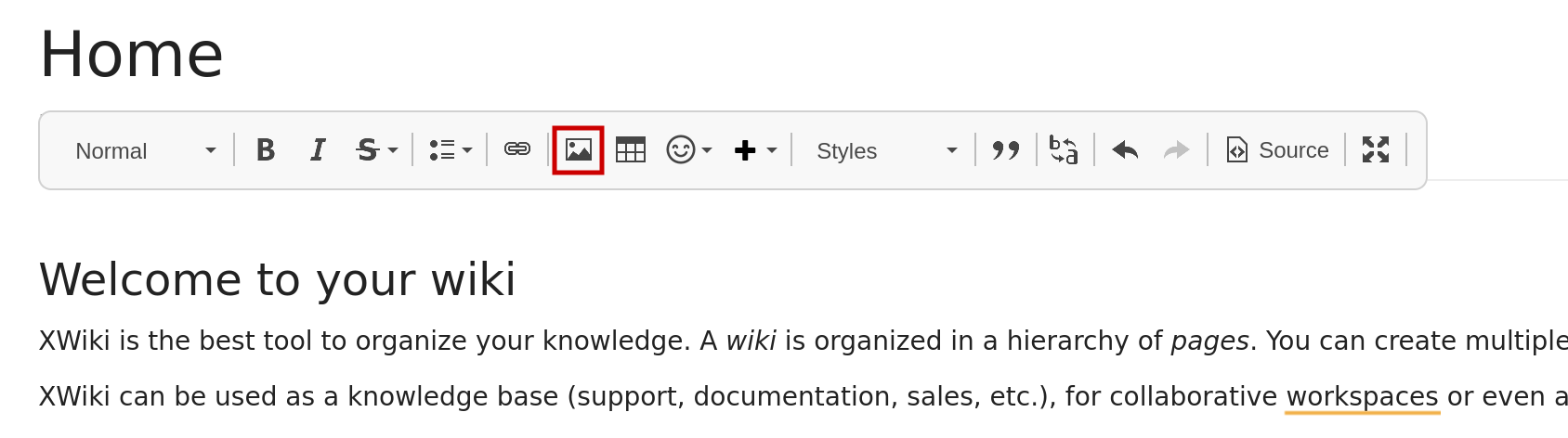The width and height of the screenshot is (1568, 438).
Task: Toggle strikethrough formatting
Action: (x=367, y=150)
